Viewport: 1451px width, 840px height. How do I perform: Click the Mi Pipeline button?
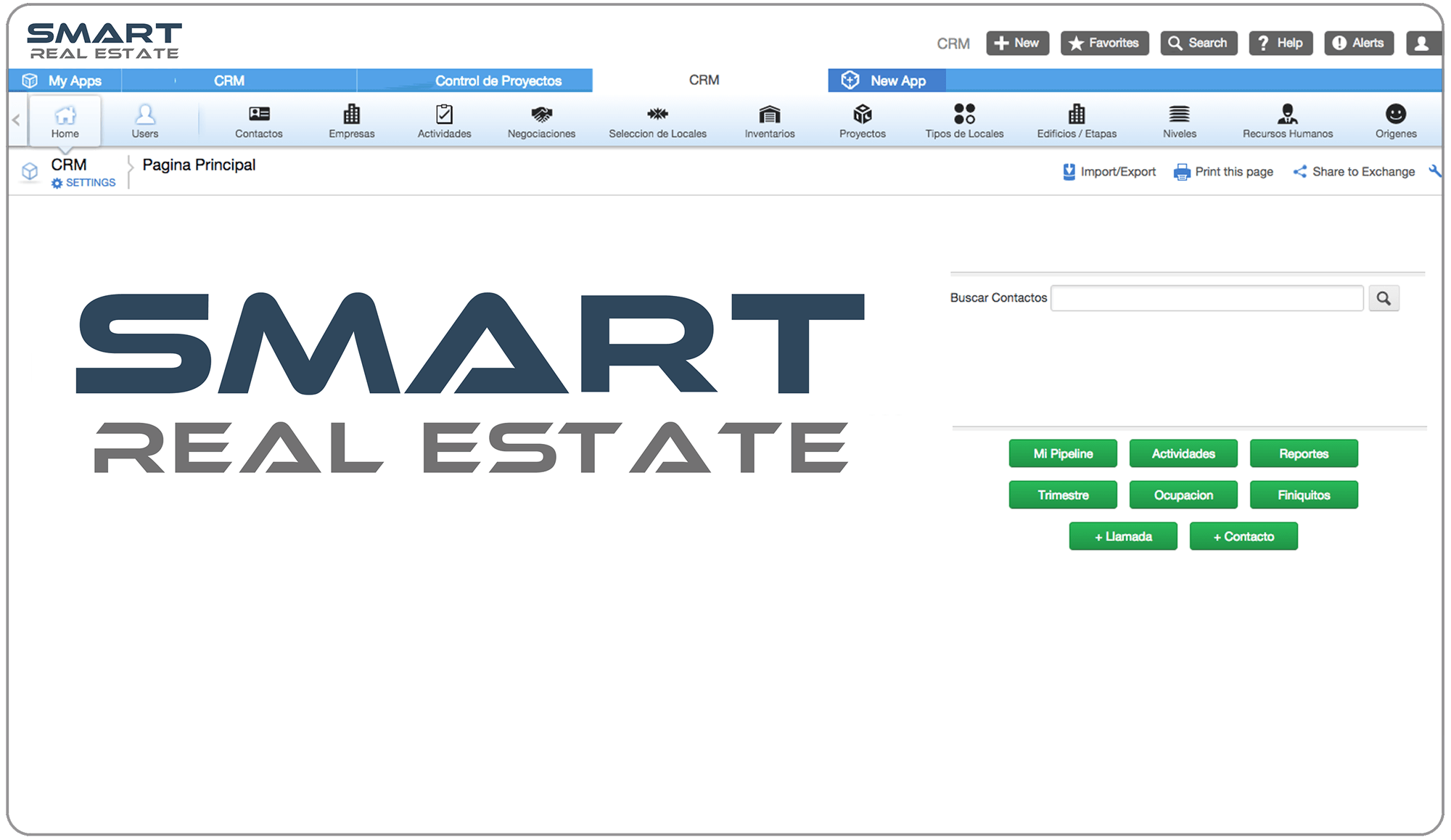tap(1062, 453)
